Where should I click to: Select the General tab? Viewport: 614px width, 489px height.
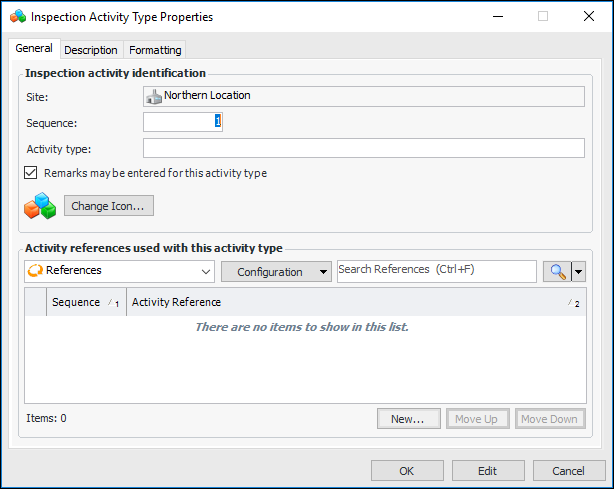pos(34,49)
